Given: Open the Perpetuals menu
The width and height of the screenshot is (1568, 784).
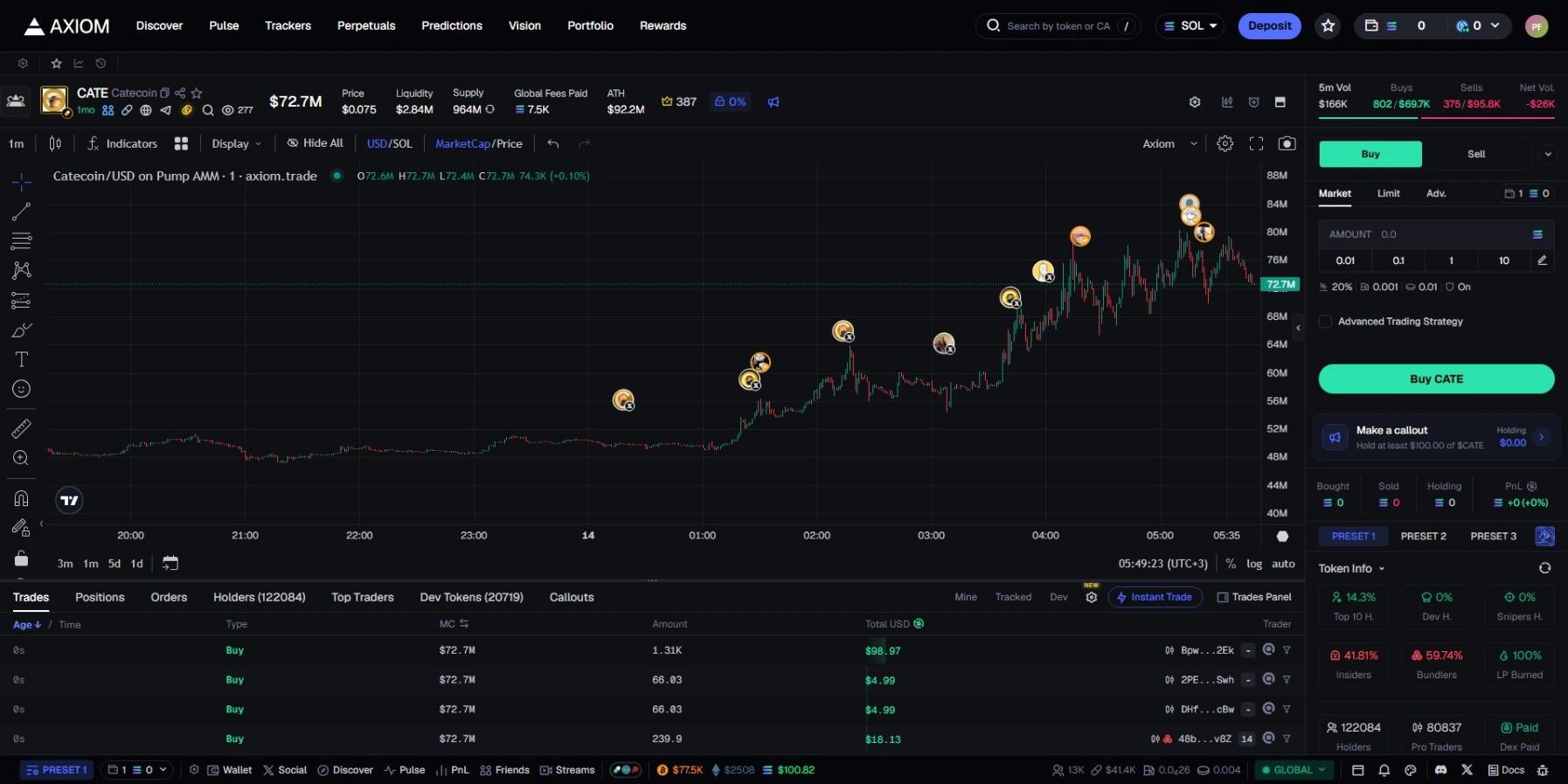Looking at the screenshot, I should click(366, 25).
